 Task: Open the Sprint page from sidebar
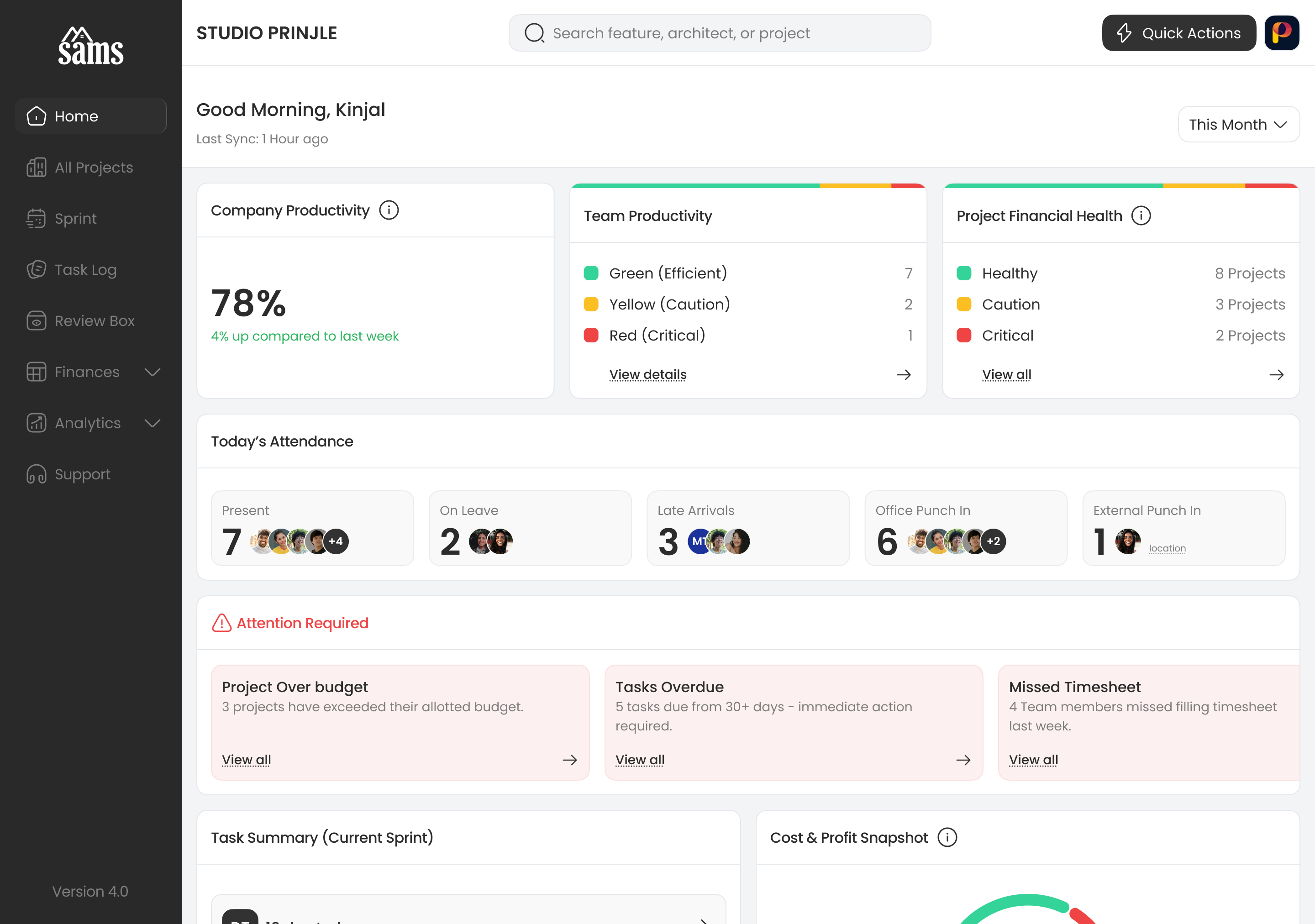tap(75, 219)
